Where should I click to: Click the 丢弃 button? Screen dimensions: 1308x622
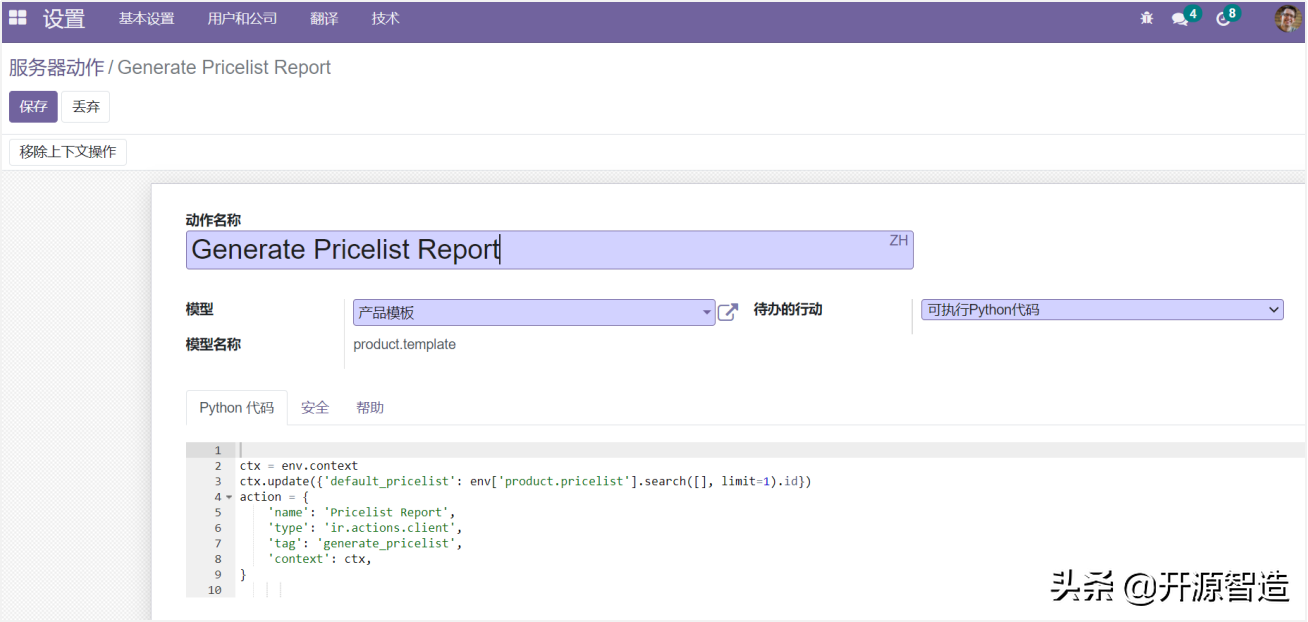pyautogui.click(x=86, y=107)
